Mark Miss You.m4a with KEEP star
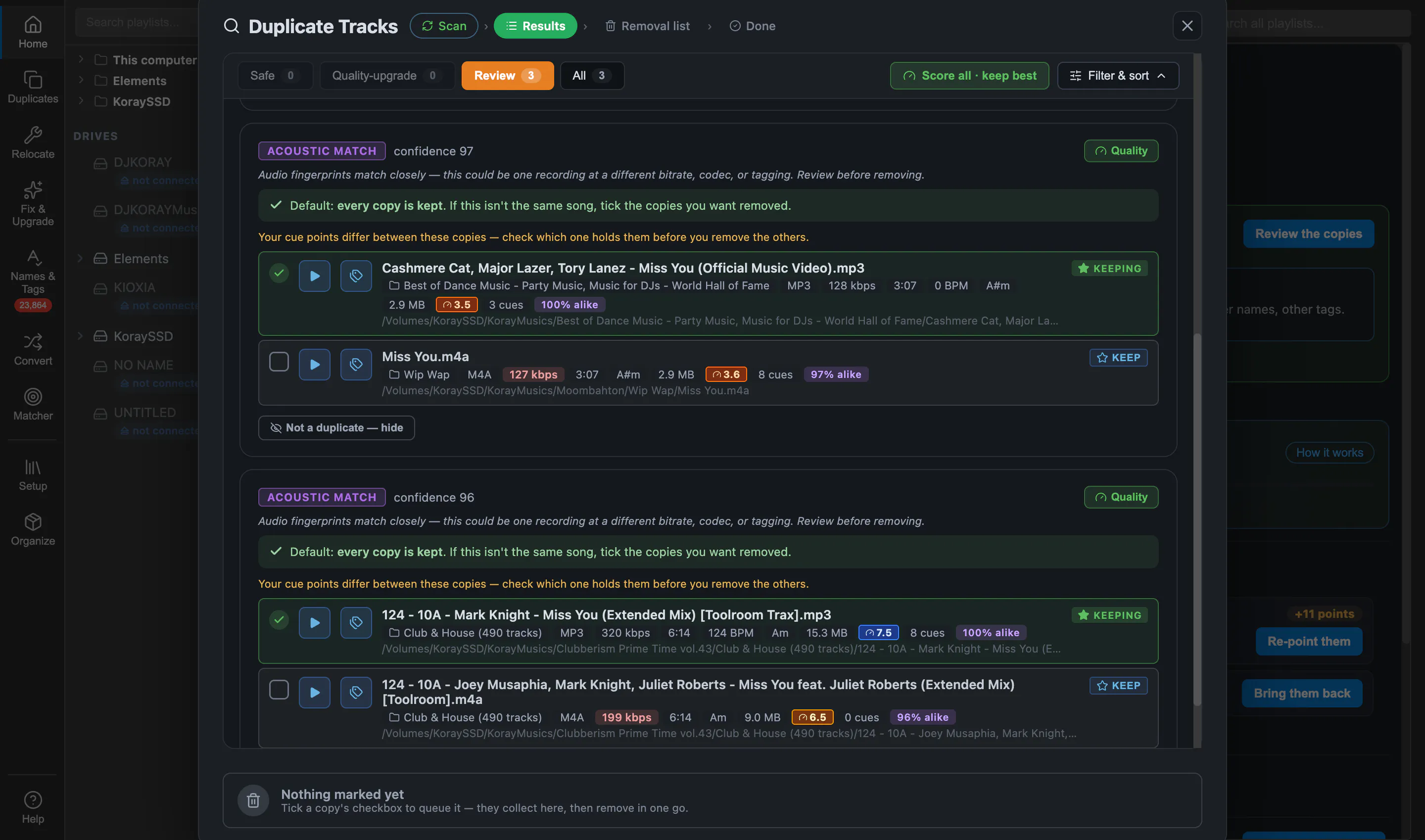 1118,357
